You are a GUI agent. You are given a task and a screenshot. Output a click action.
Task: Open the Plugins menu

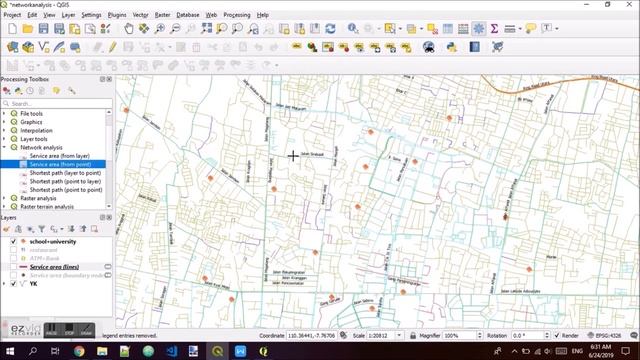click(117, 15)
